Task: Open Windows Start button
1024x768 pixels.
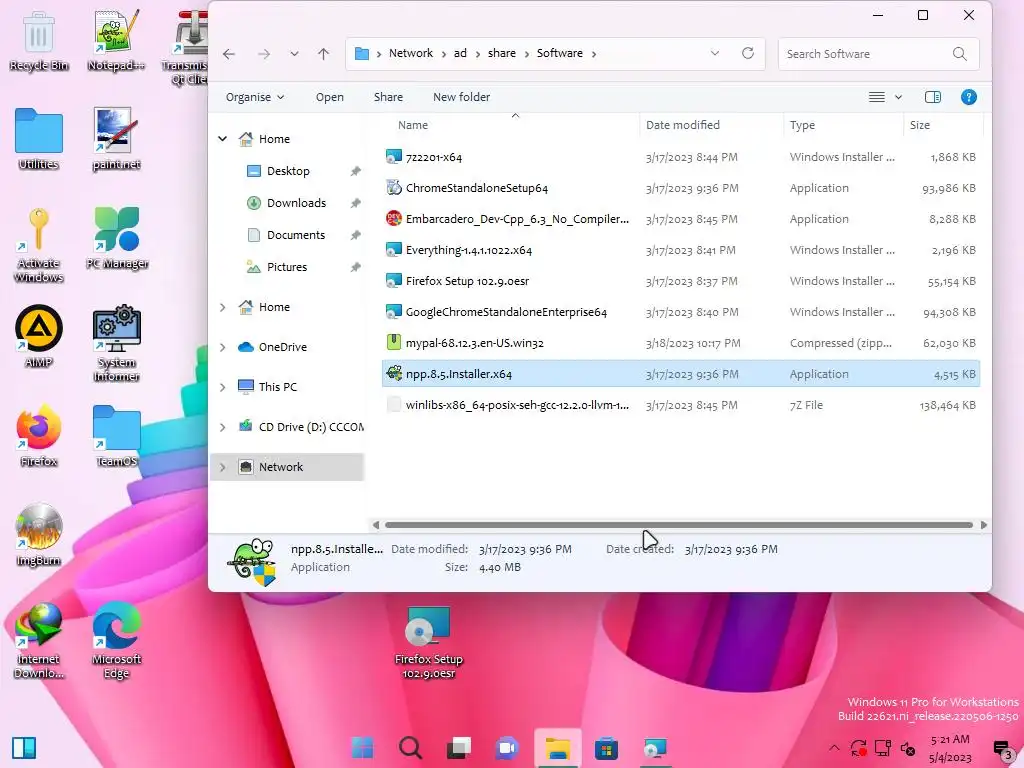Action: pyautogui.click(x=362, y=747)
